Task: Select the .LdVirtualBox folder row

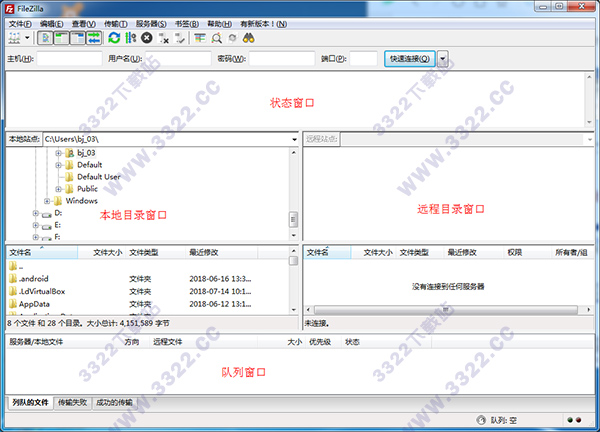Action: (148, 292)
